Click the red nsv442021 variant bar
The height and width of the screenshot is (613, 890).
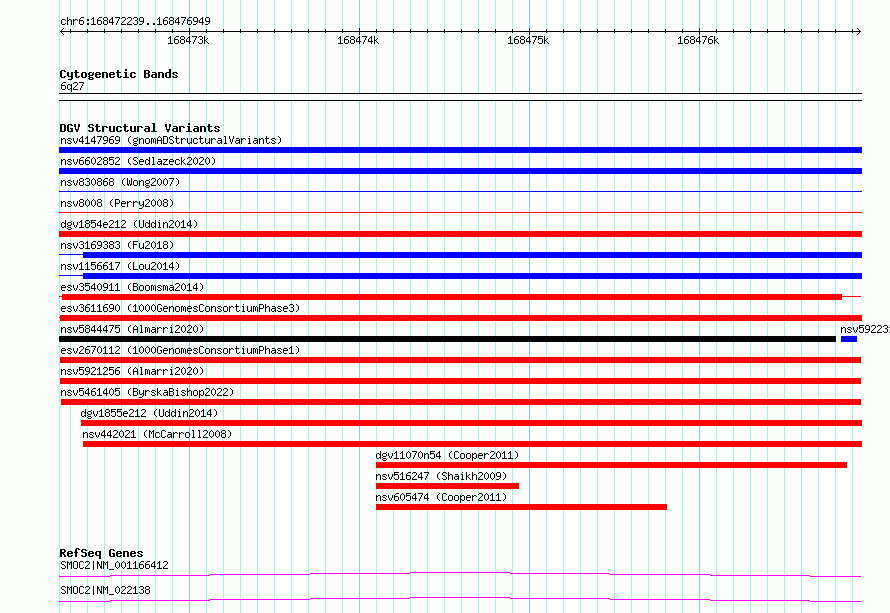472,444
